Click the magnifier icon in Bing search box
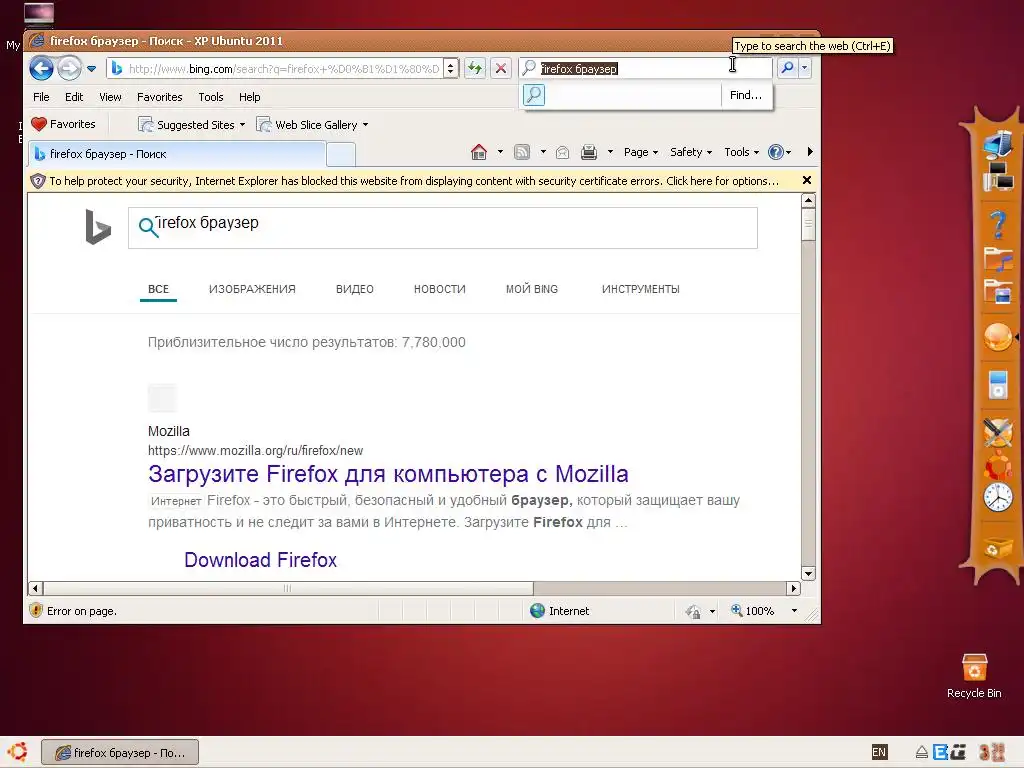The image size is (1024, 768). pyautogui.click(x=148, y=227)
